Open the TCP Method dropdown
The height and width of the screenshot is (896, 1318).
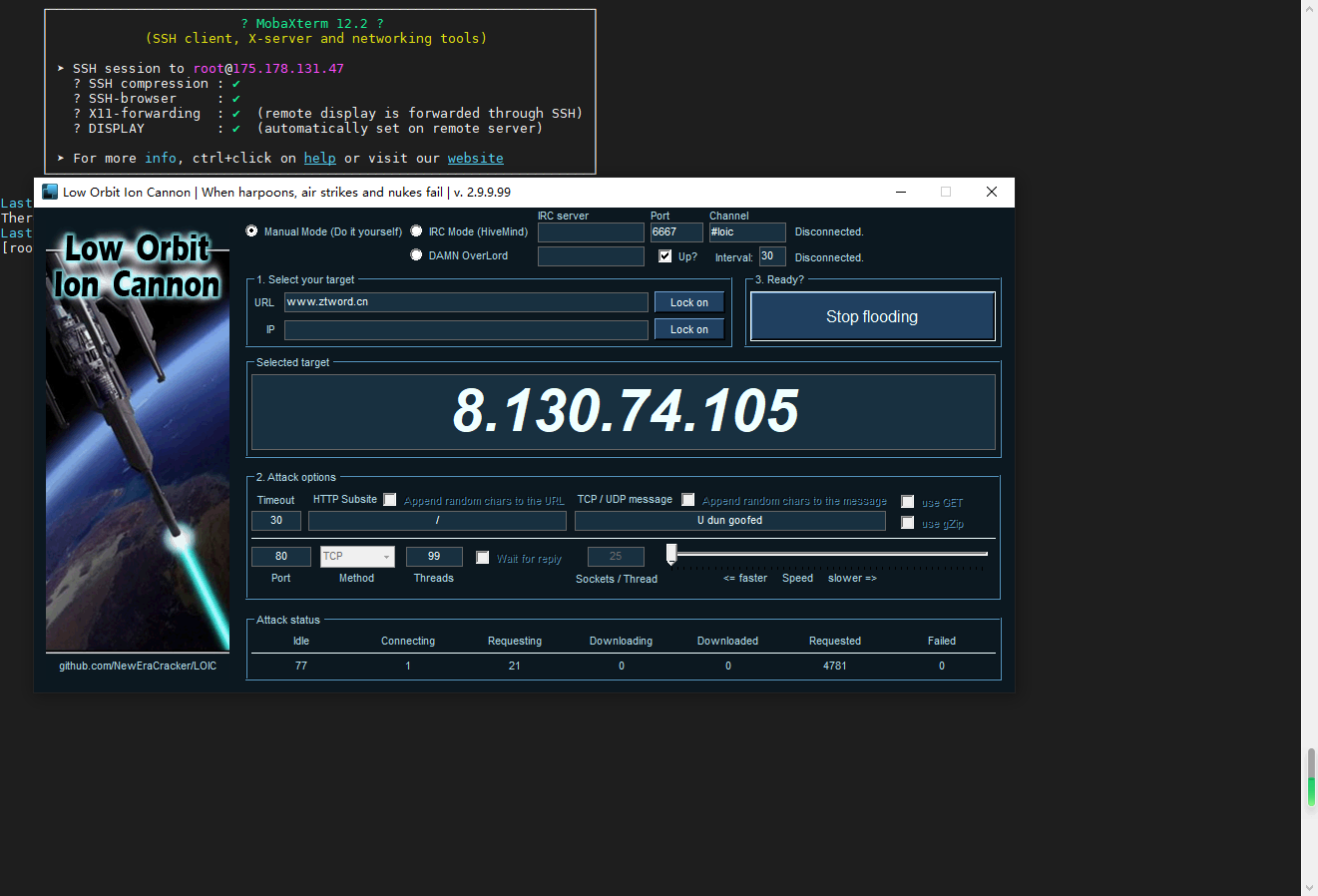[x=357, y=557]
